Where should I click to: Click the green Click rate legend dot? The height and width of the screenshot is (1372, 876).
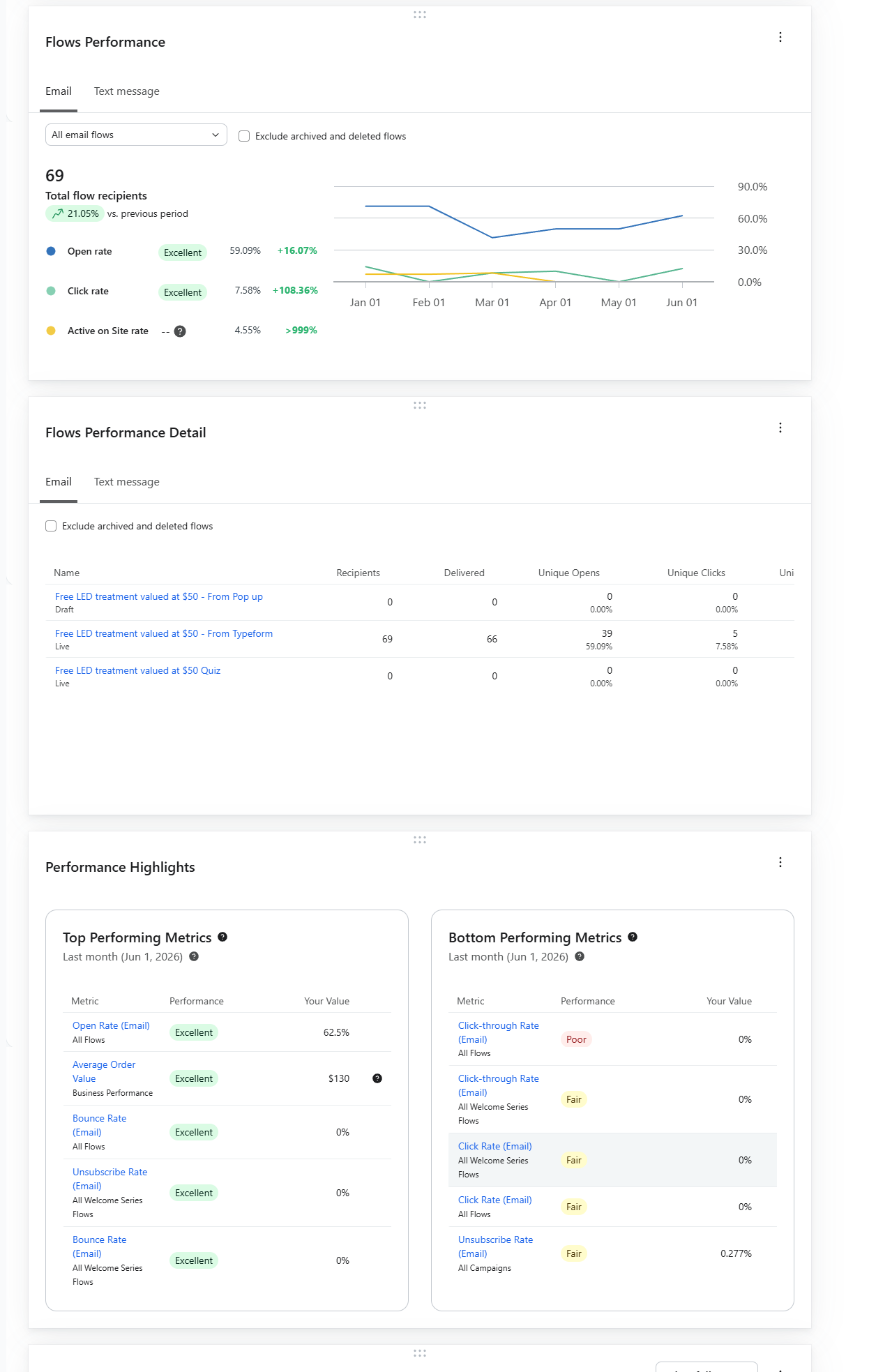pyautogui.click(x=51, y=291)
